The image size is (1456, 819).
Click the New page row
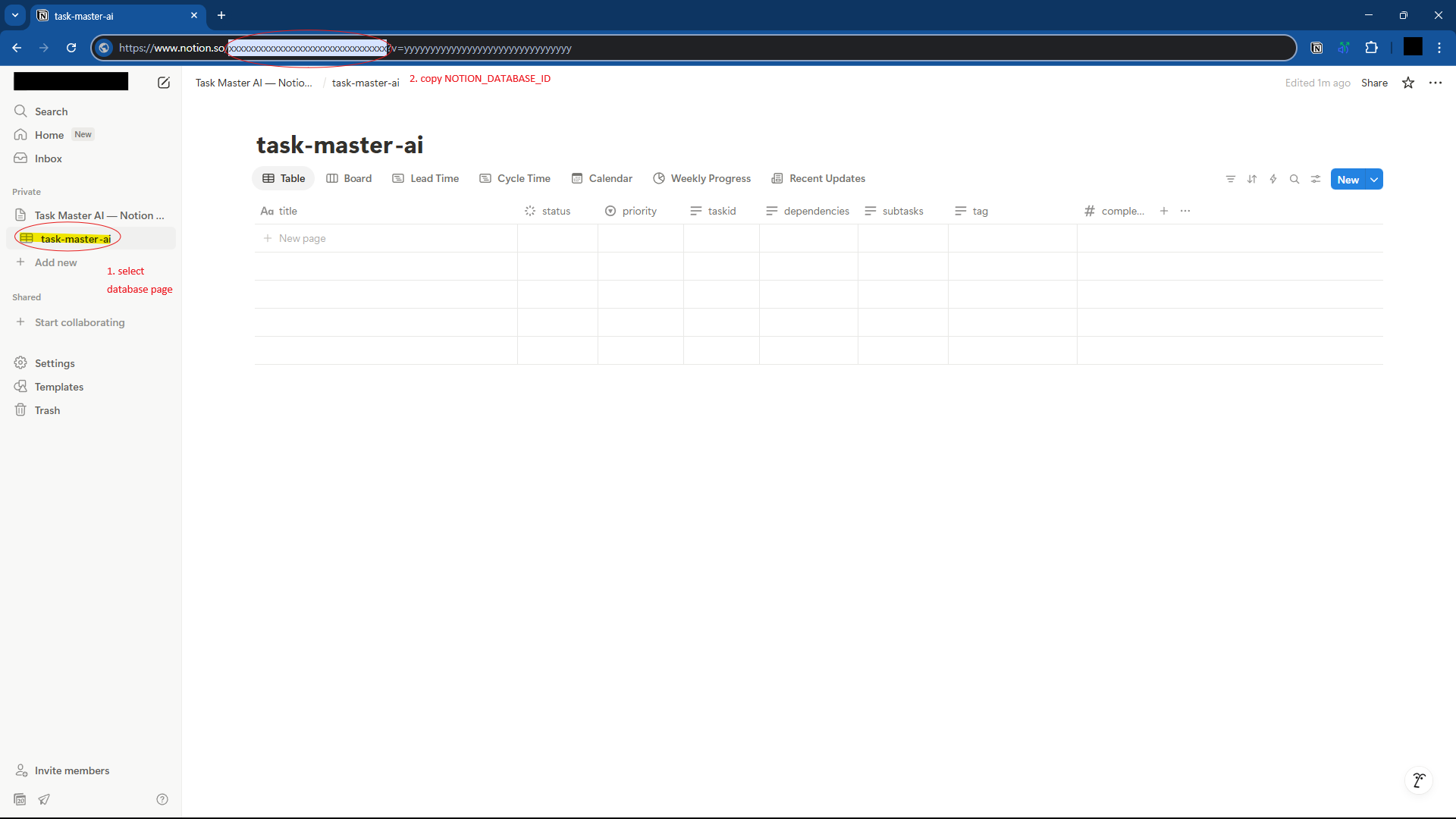pos(302,239)
